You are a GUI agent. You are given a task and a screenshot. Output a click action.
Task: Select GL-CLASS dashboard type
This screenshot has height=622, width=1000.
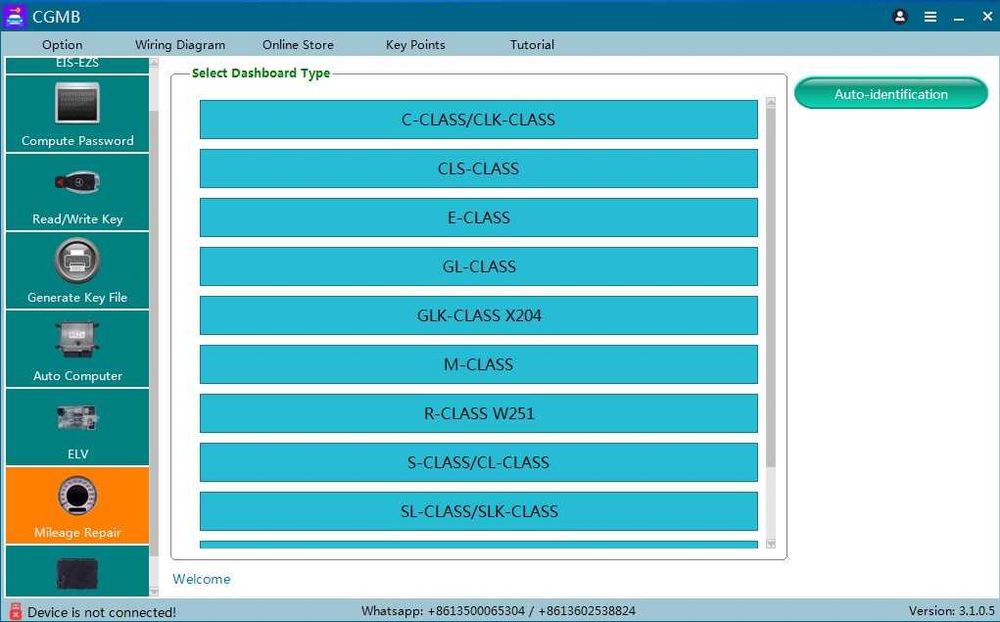[478, 267]
